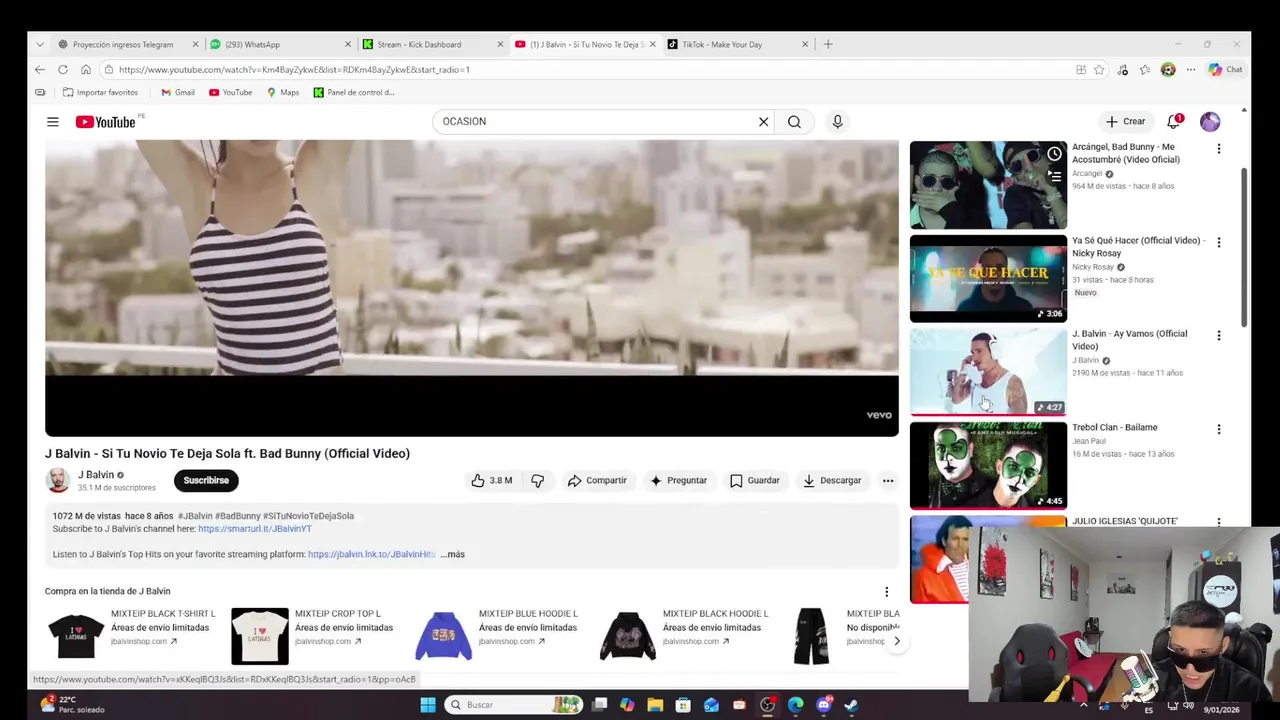Show next store items arrow
The image size is (1280, 720).
coord(896,641)
